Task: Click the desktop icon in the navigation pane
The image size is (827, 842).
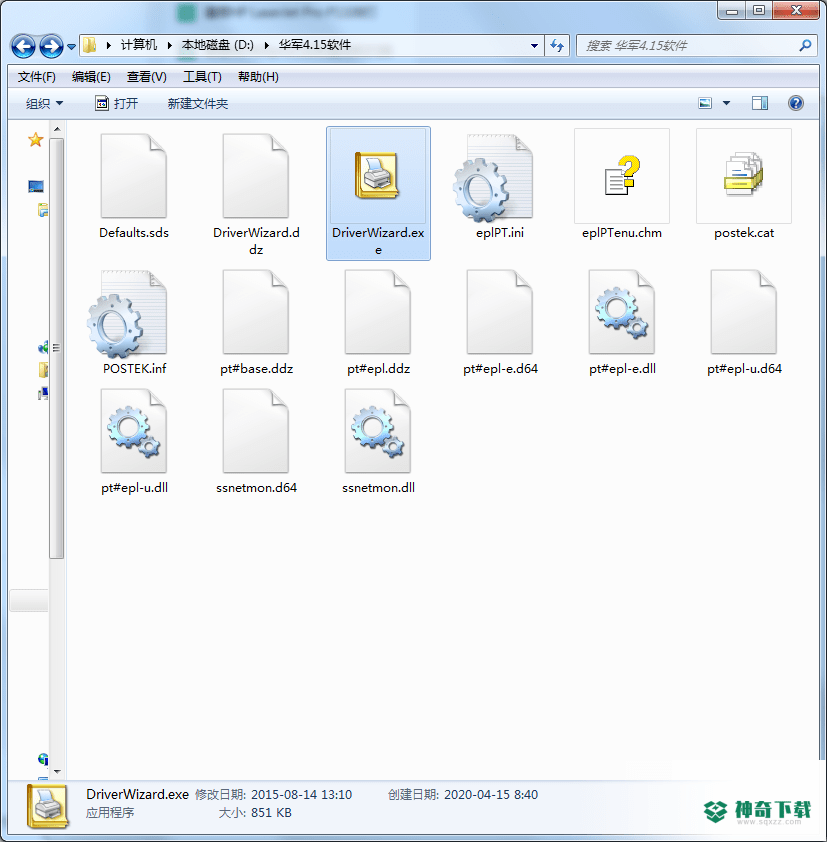Action: pyautogui.click(x=35, y=186)
